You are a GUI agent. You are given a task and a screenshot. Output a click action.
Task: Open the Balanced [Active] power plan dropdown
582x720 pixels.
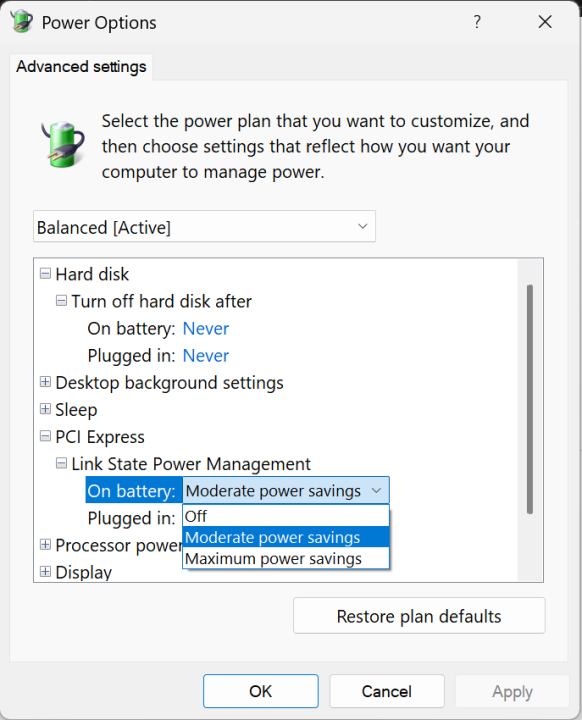pos(204,226)
